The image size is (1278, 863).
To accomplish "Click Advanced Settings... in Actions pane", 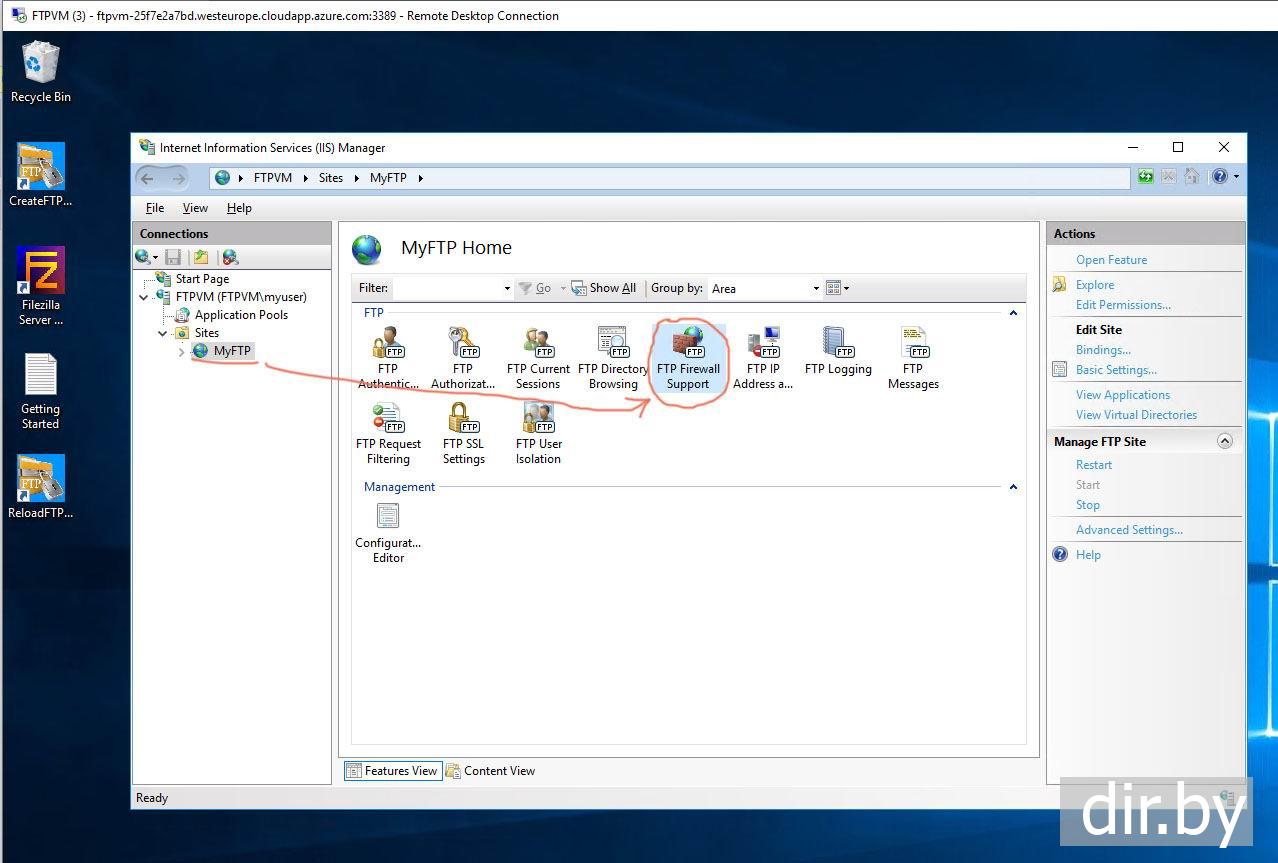I will click(x=1129, y=530).
